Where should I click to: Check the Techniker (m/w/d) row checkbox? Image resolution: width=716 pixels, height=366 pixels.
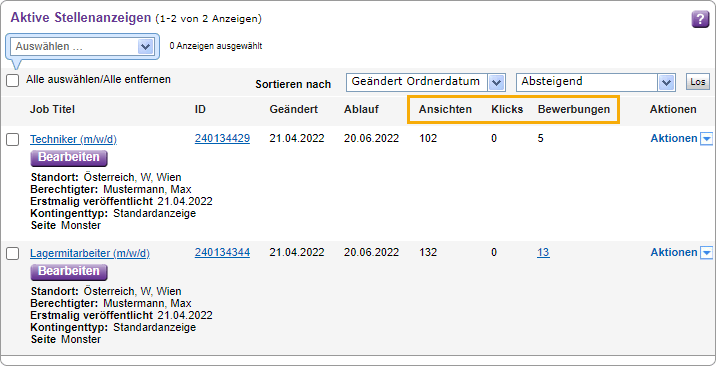tap(13, 140)
